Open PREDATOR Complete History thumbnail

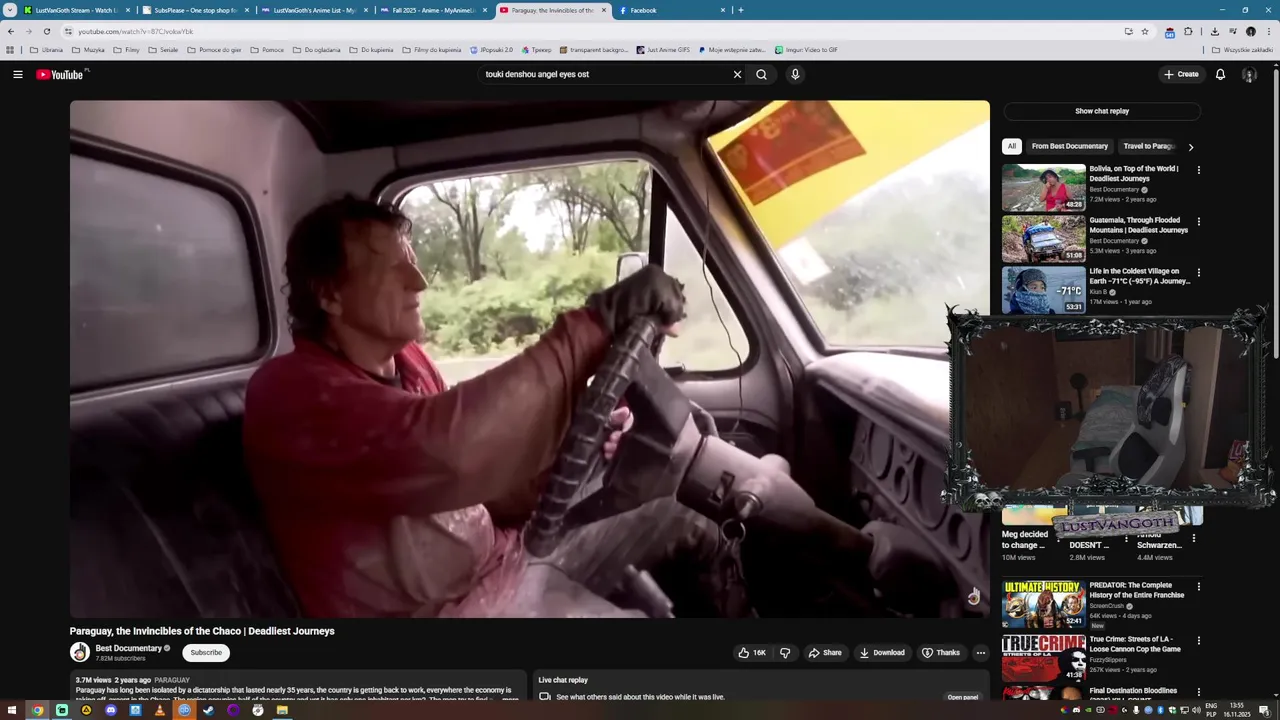(1043, 604)
